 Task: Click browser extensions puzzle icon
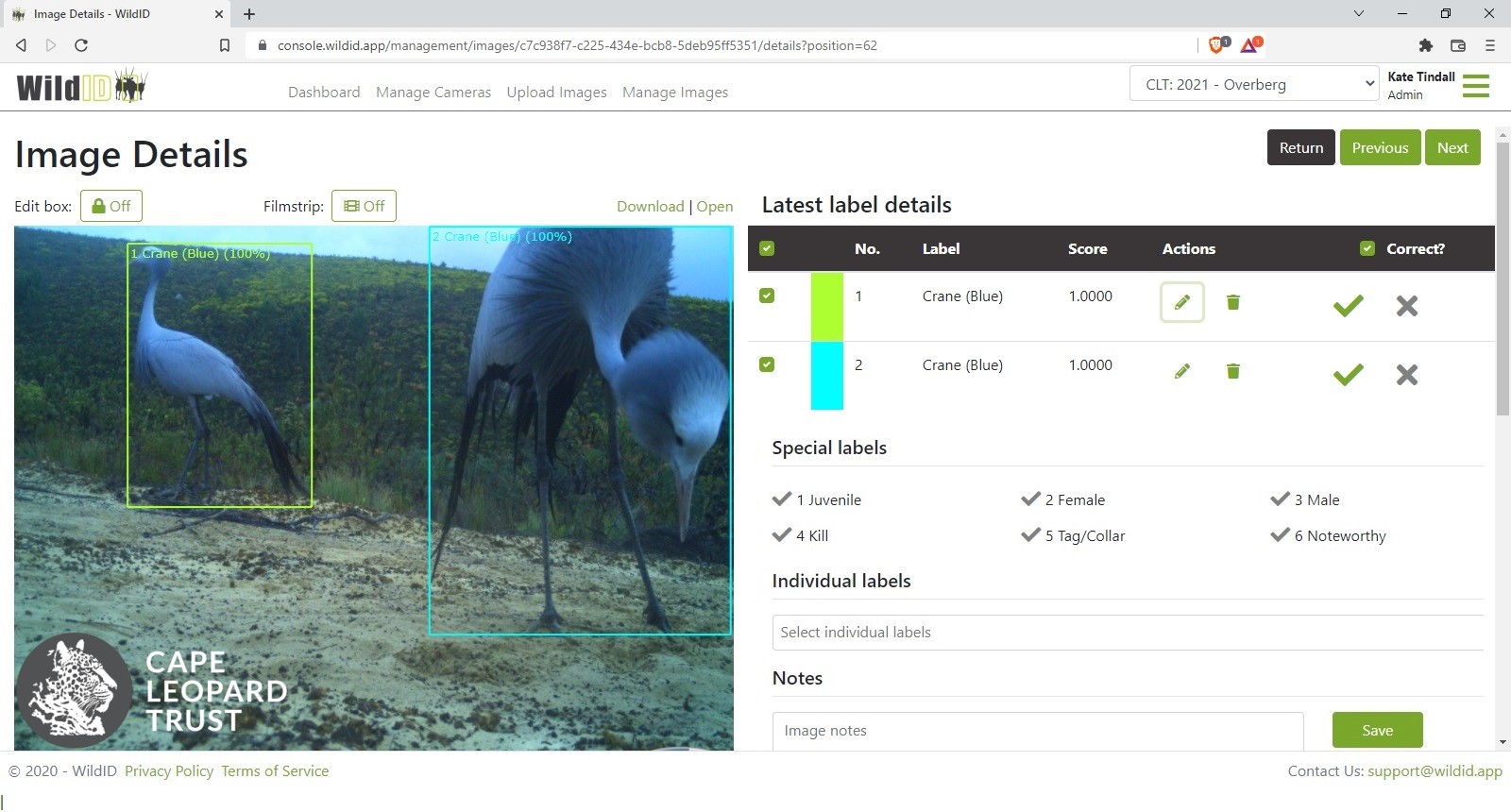click(x=1426, y=45)
